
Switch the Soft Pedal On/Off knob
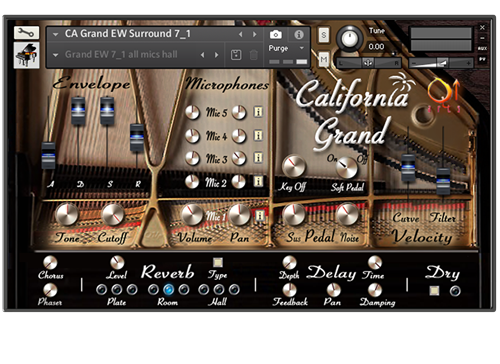pyautogui.click(x=347, y=167)
